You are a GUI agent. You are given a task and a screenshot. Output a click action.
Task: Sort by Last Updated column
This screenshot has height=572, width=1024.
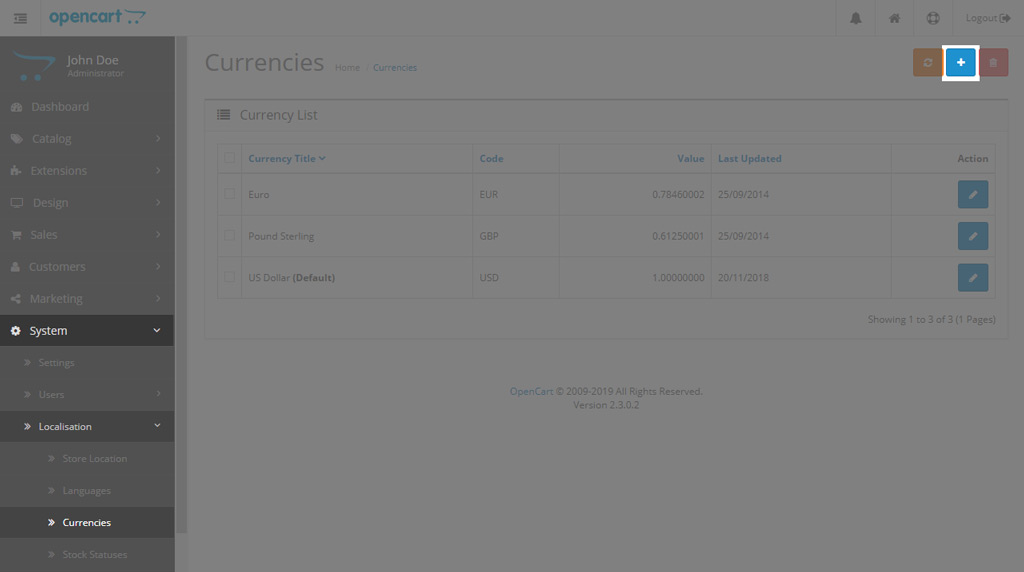point(749,159)
